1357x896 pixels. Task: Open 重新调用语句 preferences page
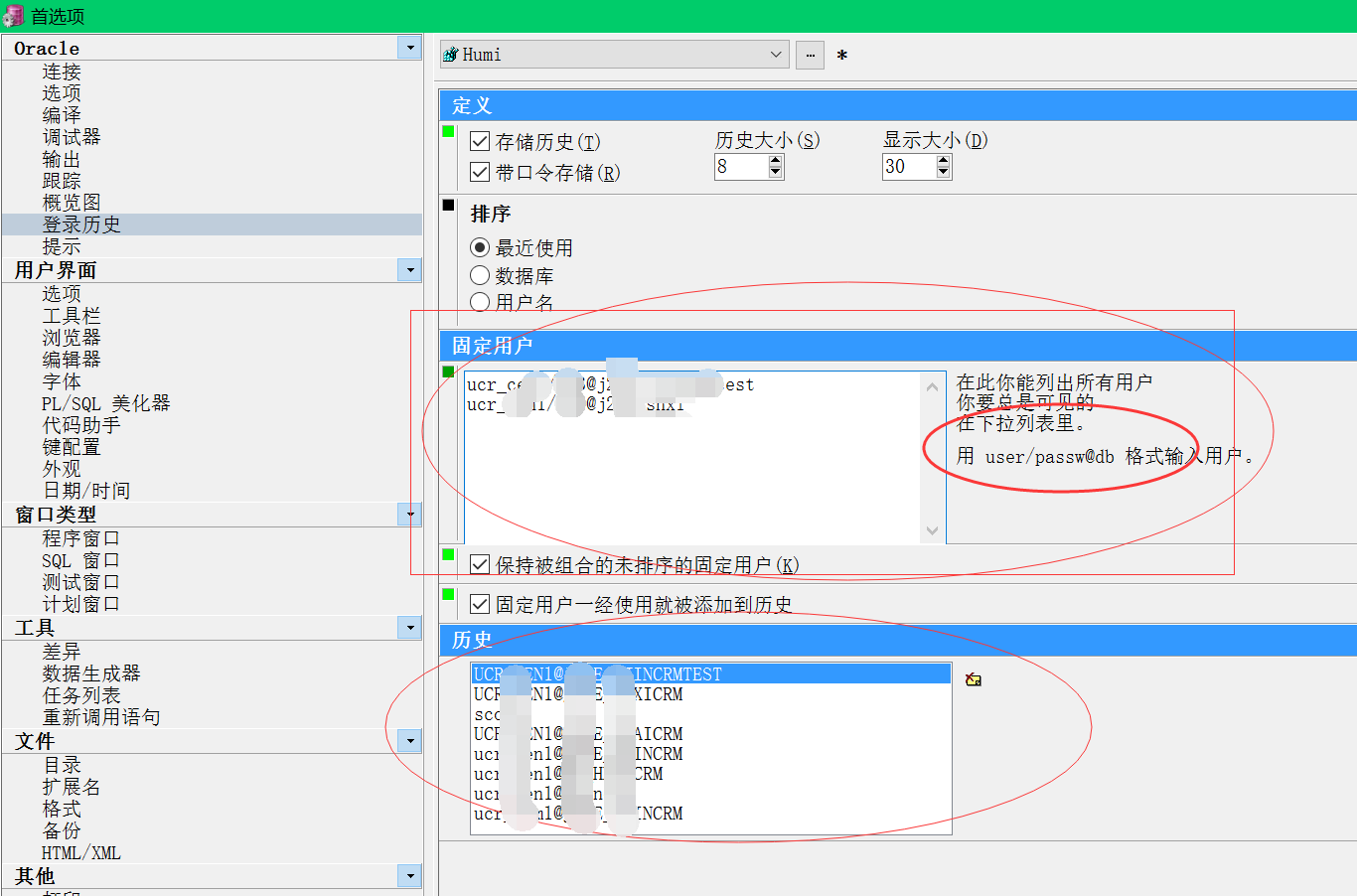(101, 717)
